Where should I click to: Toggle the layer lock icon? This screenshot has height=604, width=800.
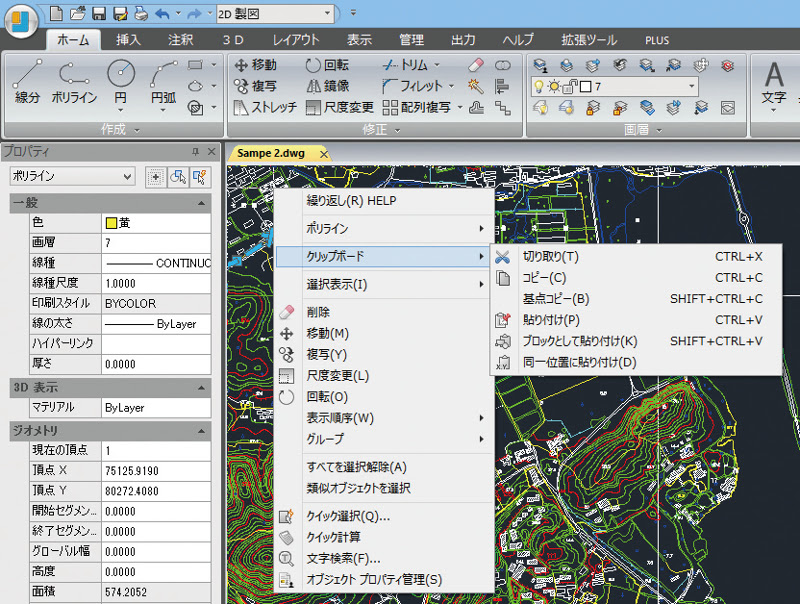[x=570, y=87]
